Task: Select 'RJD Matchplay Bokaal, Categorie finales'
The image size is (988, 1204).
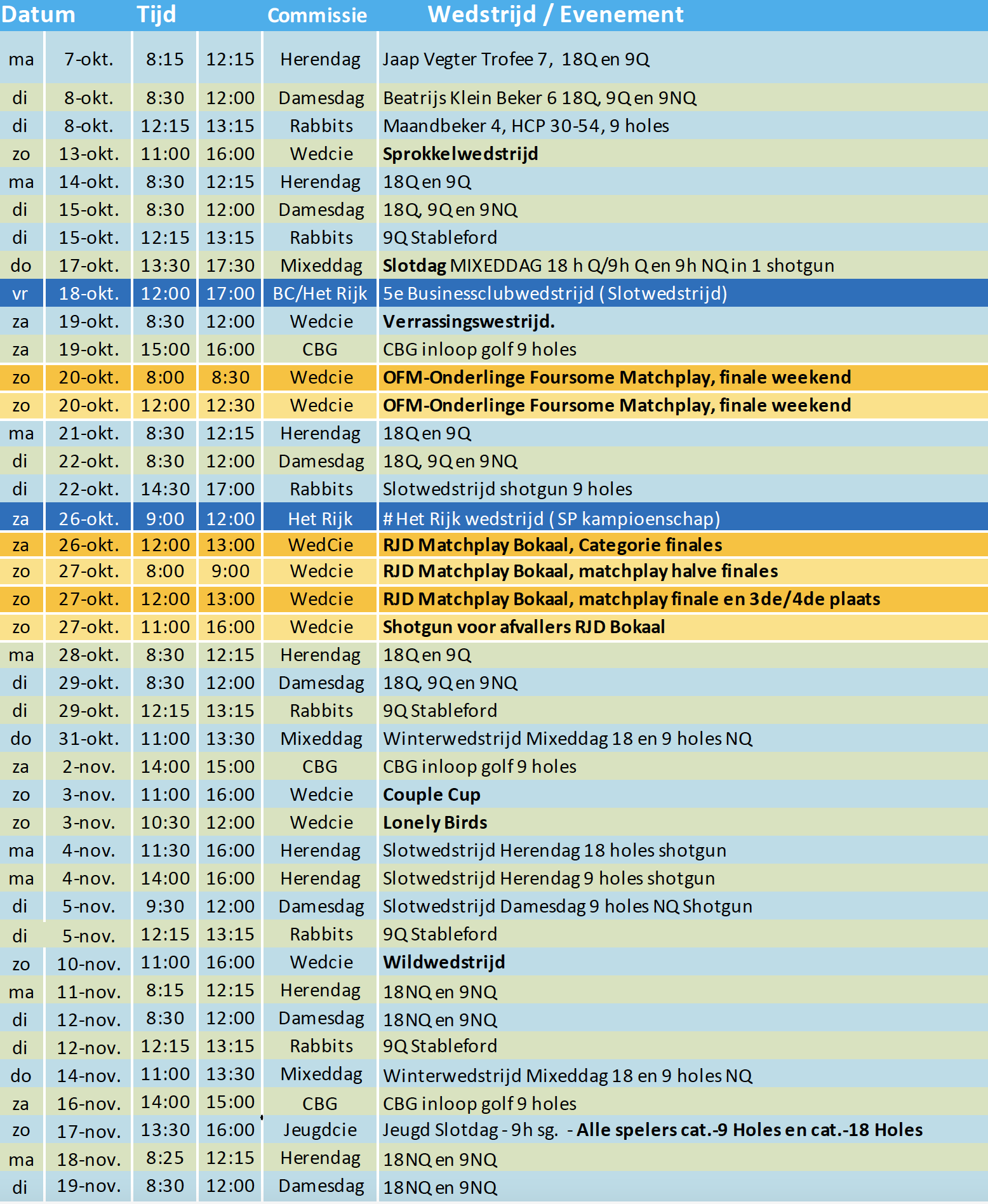Action: pyautogui.click(x=552, y=545)
